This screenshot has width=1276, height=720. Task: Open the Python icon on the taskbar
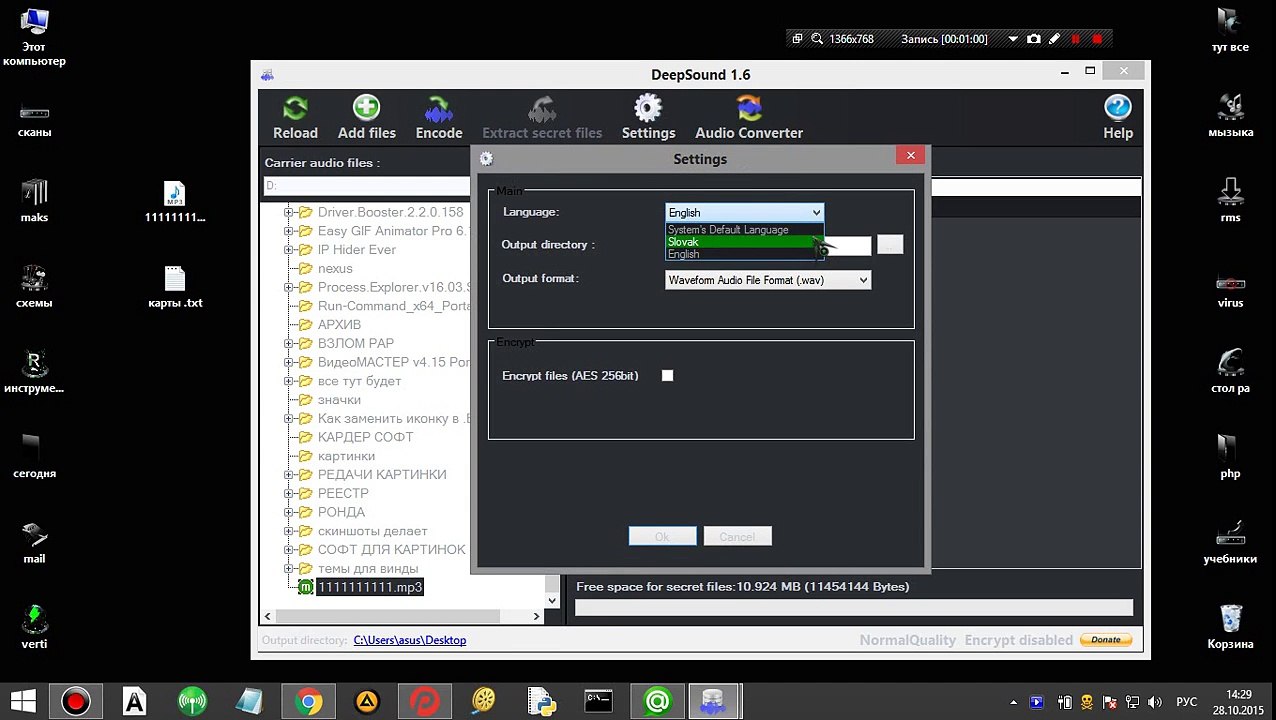(x=541, y=702)
